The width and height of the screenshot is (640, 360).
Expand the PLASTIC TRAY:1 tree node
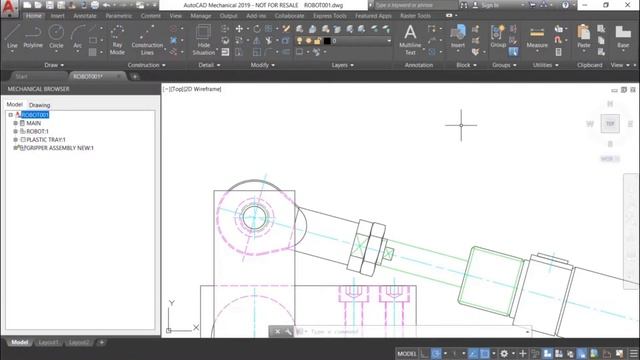click(x=16, y=139)
